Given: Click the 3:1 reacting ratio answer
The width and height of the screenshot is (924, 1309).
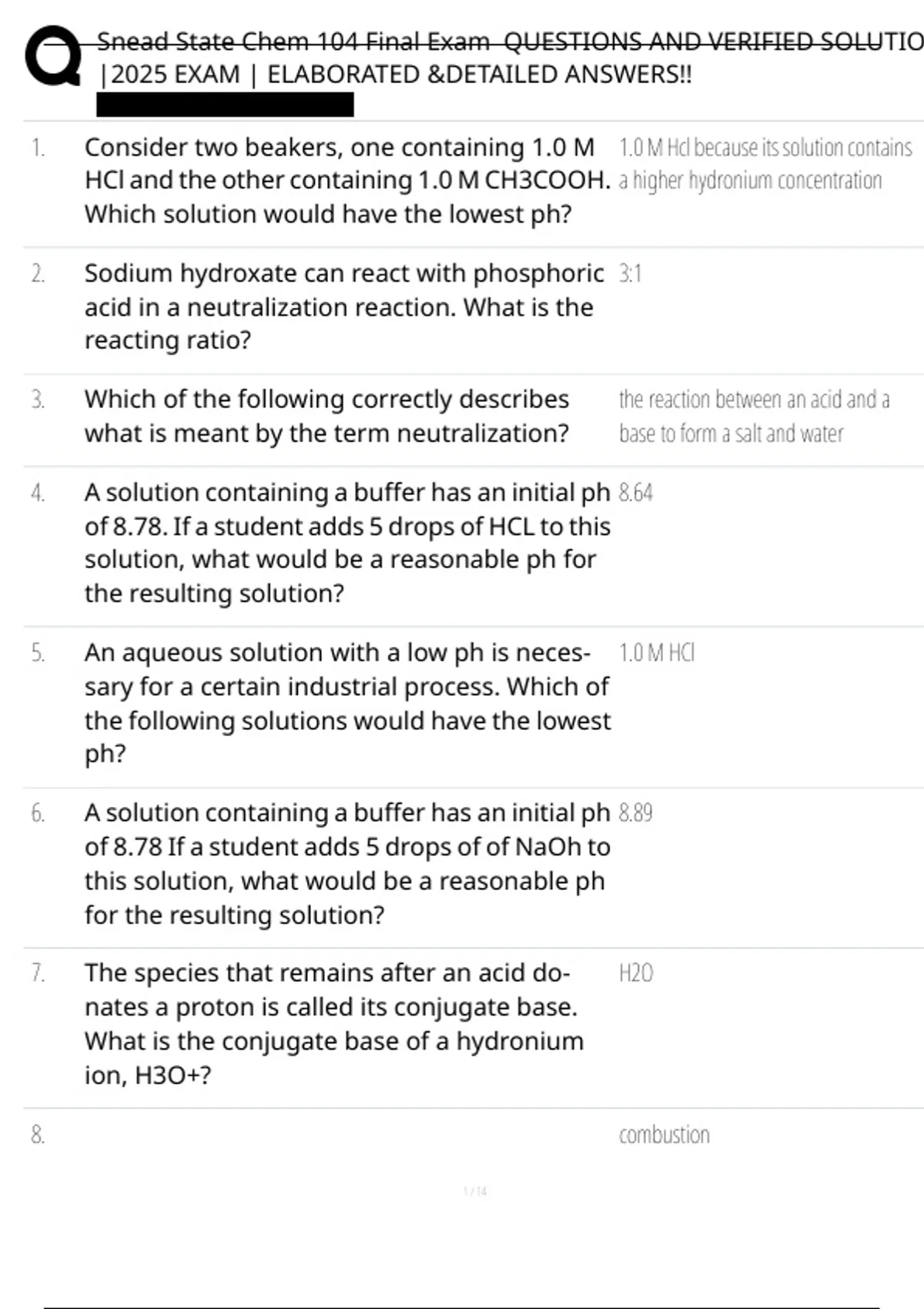Looking at the screenshot, I should [x=630, y=273].
